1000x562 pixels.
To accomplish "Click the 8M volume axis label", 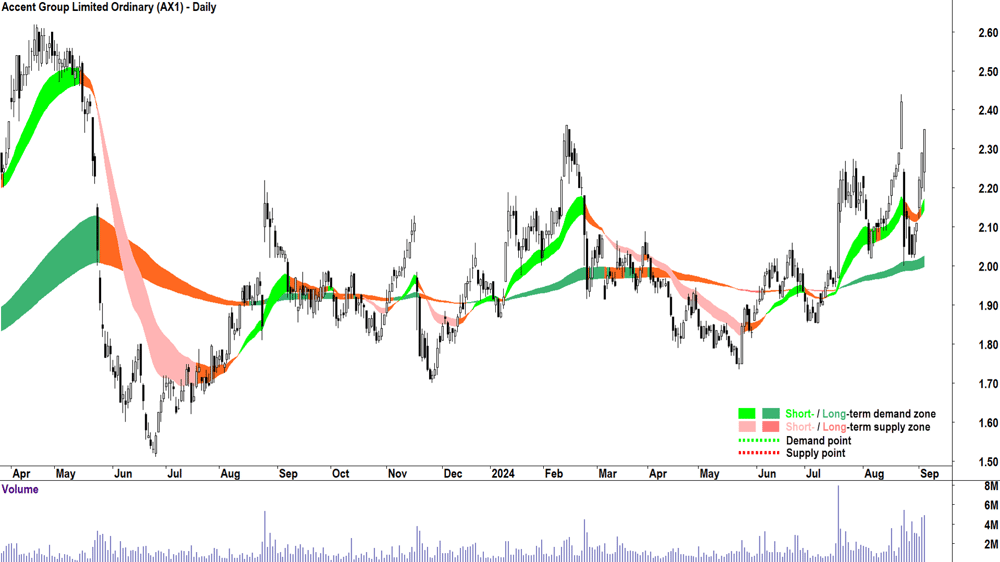I will click(990, 486).
